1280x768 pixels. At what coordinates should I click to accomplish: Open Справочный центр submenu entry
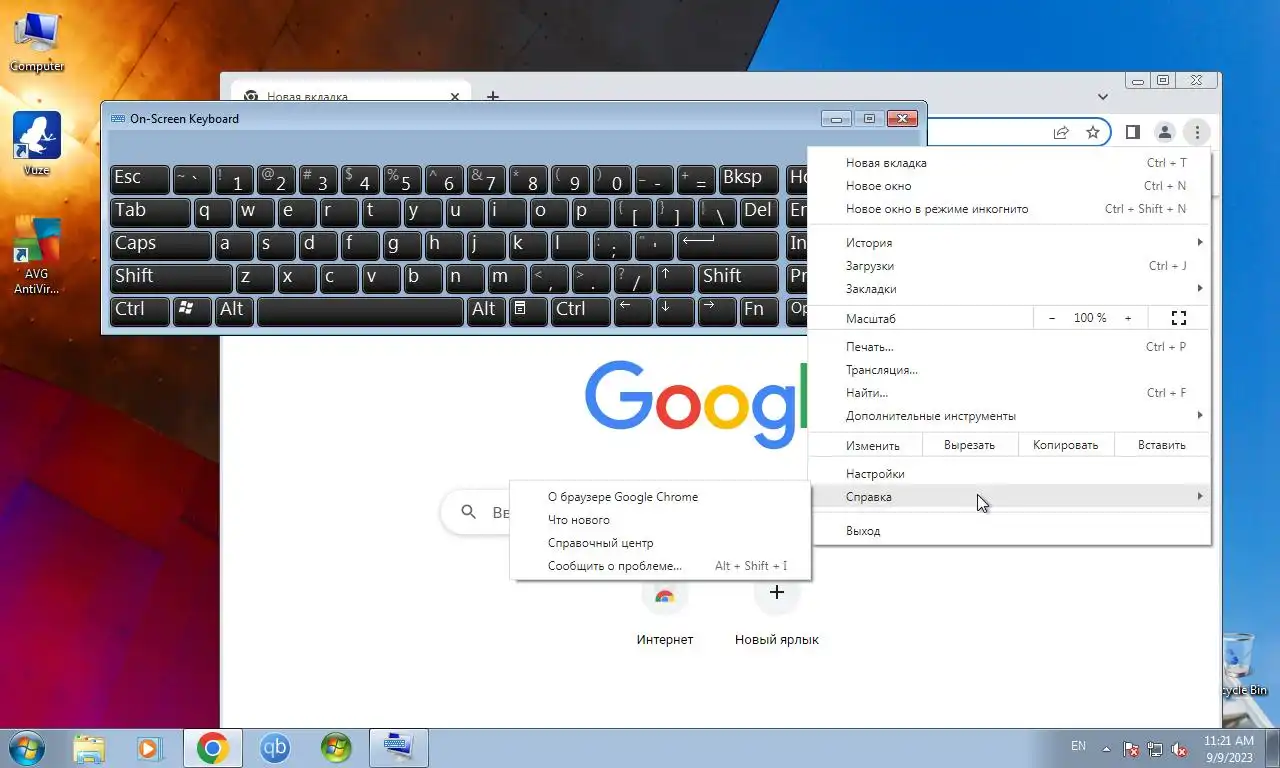pyautogui.click(x=660, y=543)
